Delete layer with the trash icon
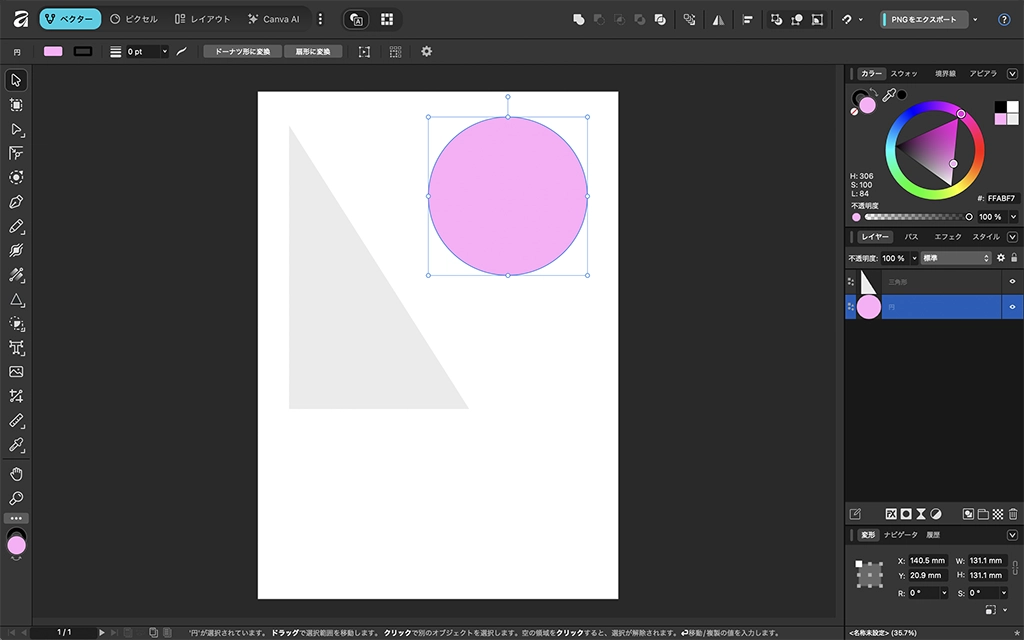This screenshot has width=1024, height=640. (1012, 514)
